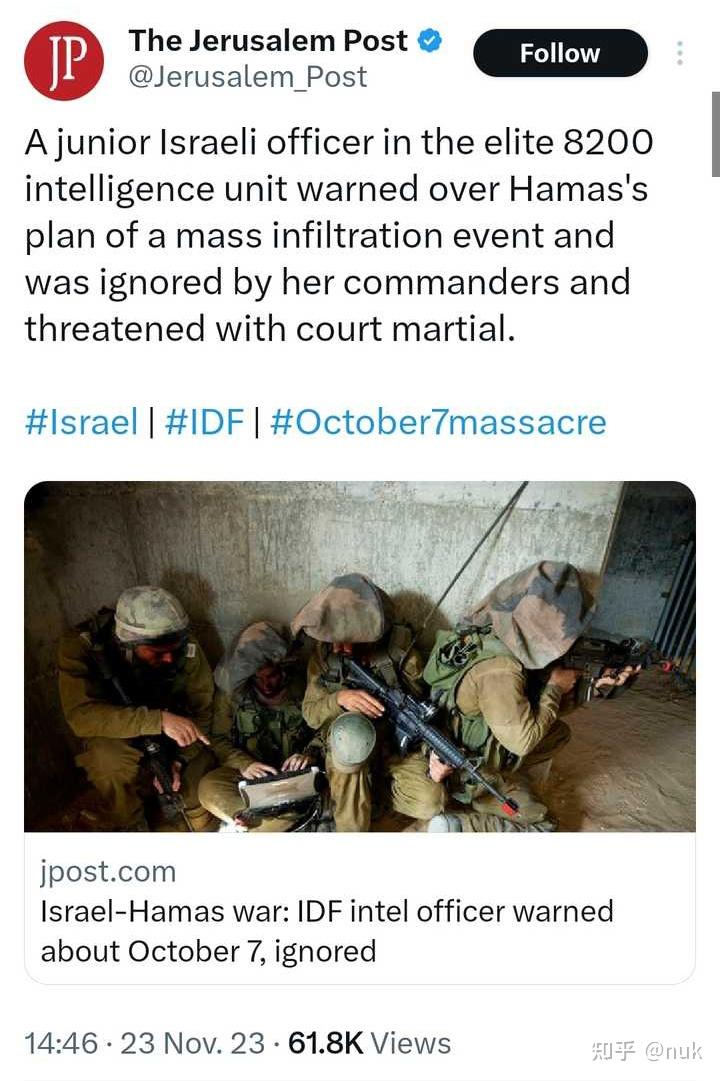Viewport: 720px width, 1081px height.
Task: Click the Views label beside the count
Action: (411, 1043)
